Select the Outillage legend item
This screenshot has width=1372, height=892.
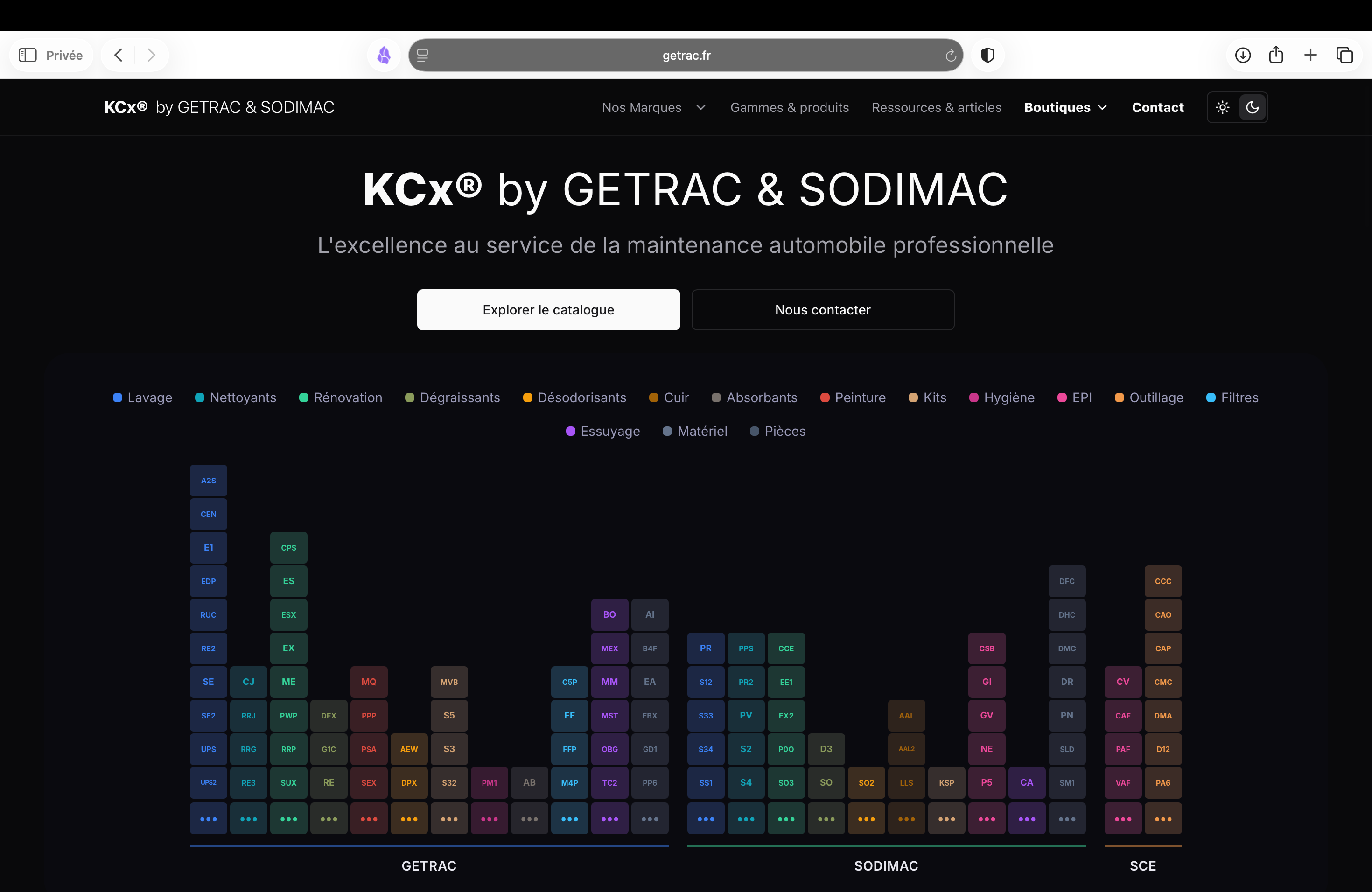(x=1149, y=397)
